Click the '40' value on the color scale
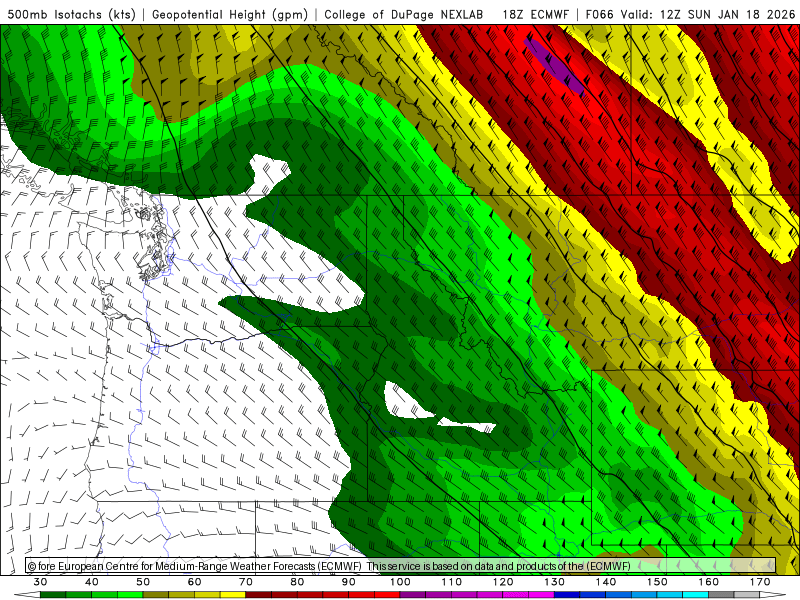 click(92, 582)
